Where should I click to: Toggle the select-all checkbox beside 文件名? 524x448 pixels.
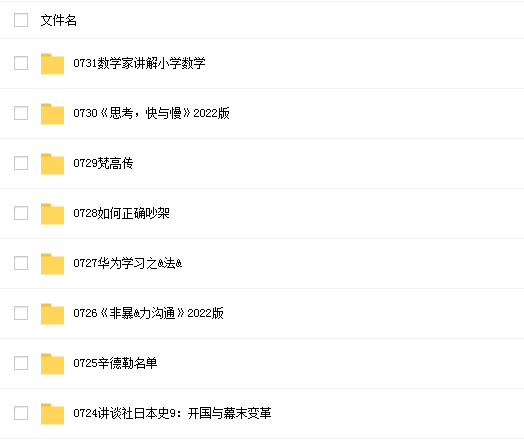tap(21, 20)
